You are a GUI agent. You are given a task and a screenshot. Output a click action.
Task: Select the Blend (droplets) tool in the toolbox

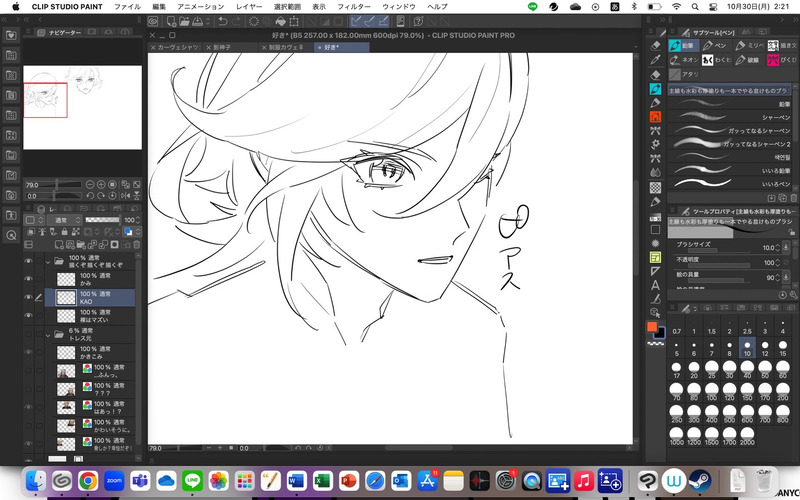click(655, 173)
